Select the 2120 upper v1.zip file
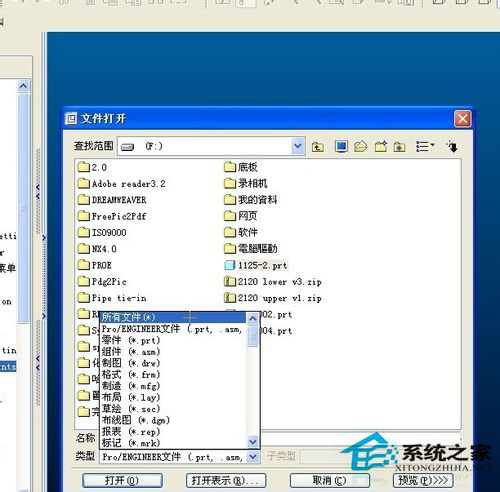The width and height of the screenshot is (500, 492). click(273, 298)
